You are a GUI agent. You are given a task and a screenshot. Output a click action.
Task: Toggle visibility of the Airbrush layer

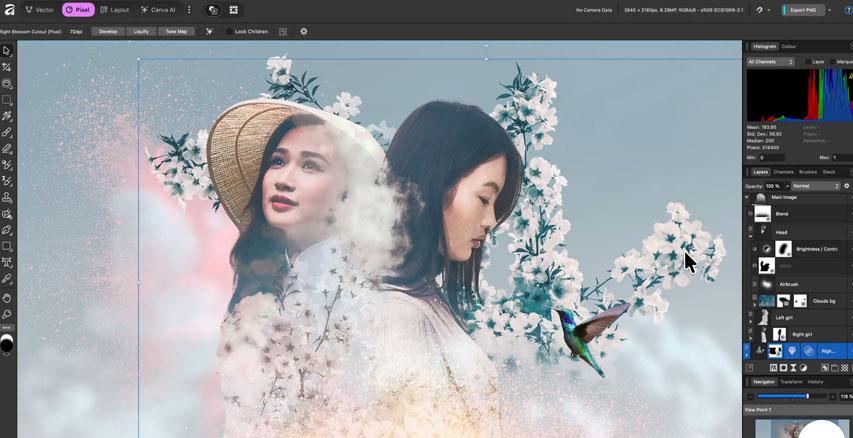pos(754,283)
